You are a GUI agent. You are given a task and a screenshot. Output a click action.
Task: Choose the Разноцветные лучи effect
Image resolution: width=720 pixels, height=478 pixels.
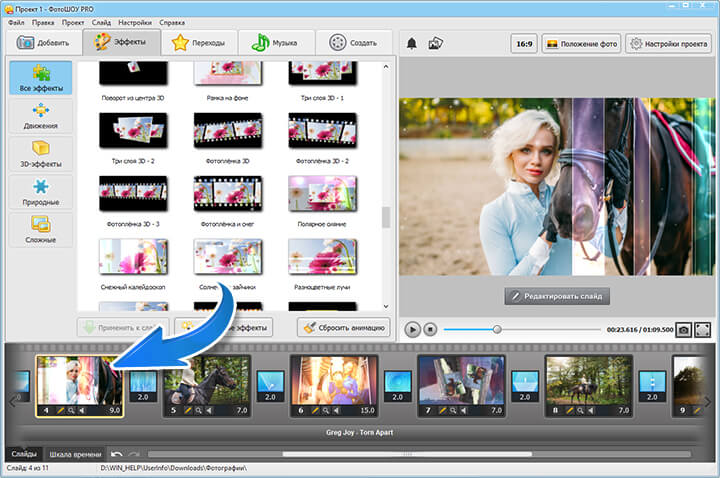(322, 257)
